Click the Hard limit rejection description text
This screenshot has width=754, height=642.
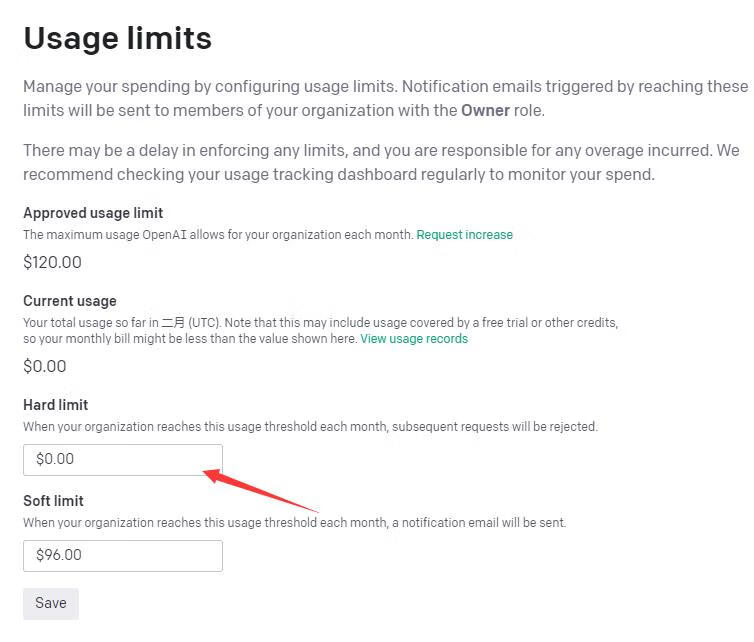pyautogui.click(x=311, y=427)
